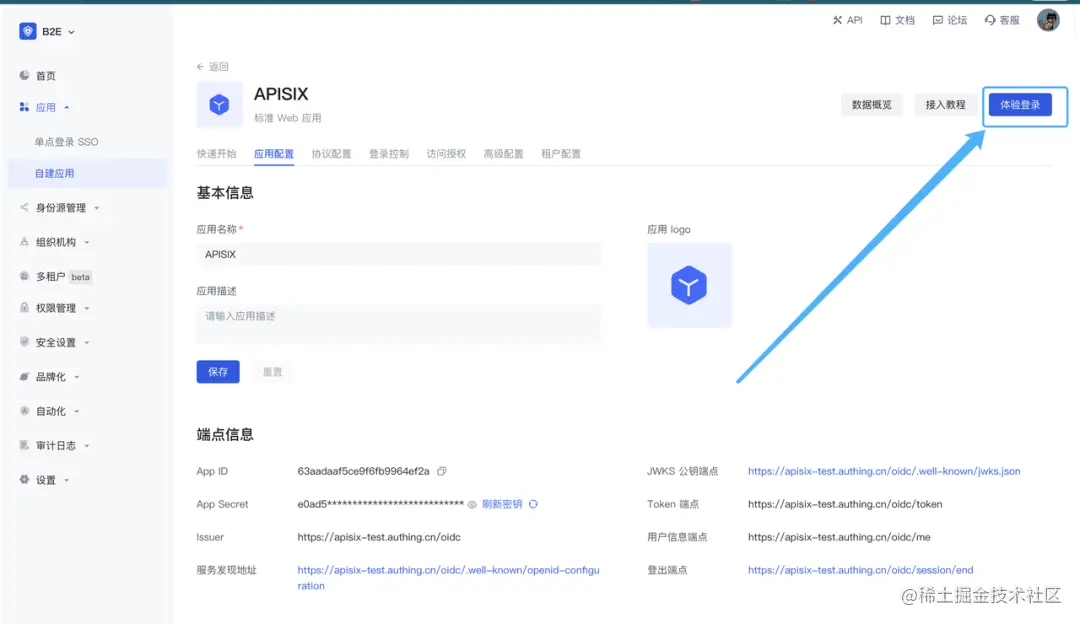Viewport: 1080px width, 624px height.
Task: Expand 自动化 menu arrow
Action: pyautogui.click(x=76, y=411)
